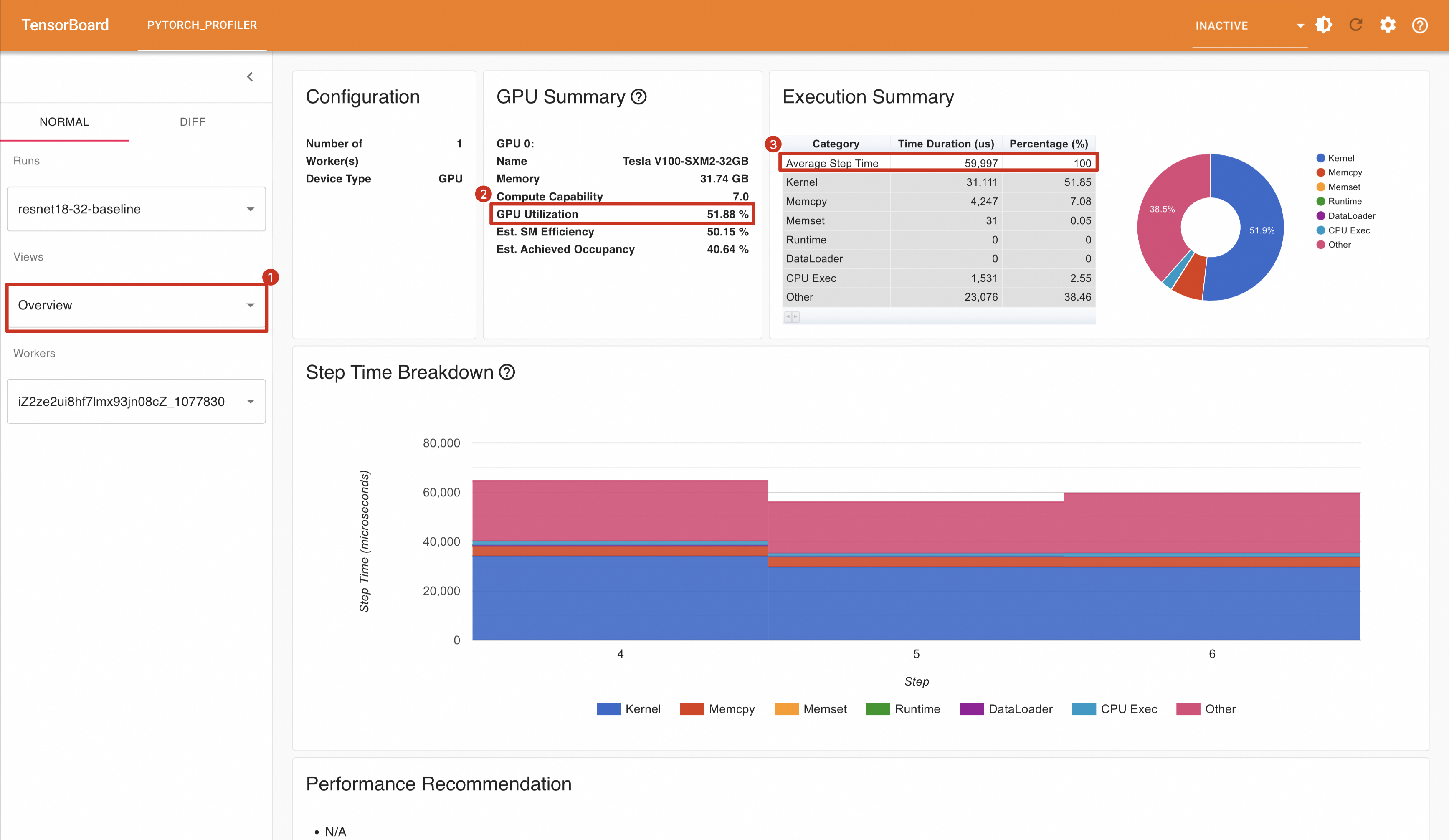
Task: Click the Compute Capability 7.0 line
Action: [622, 197]
